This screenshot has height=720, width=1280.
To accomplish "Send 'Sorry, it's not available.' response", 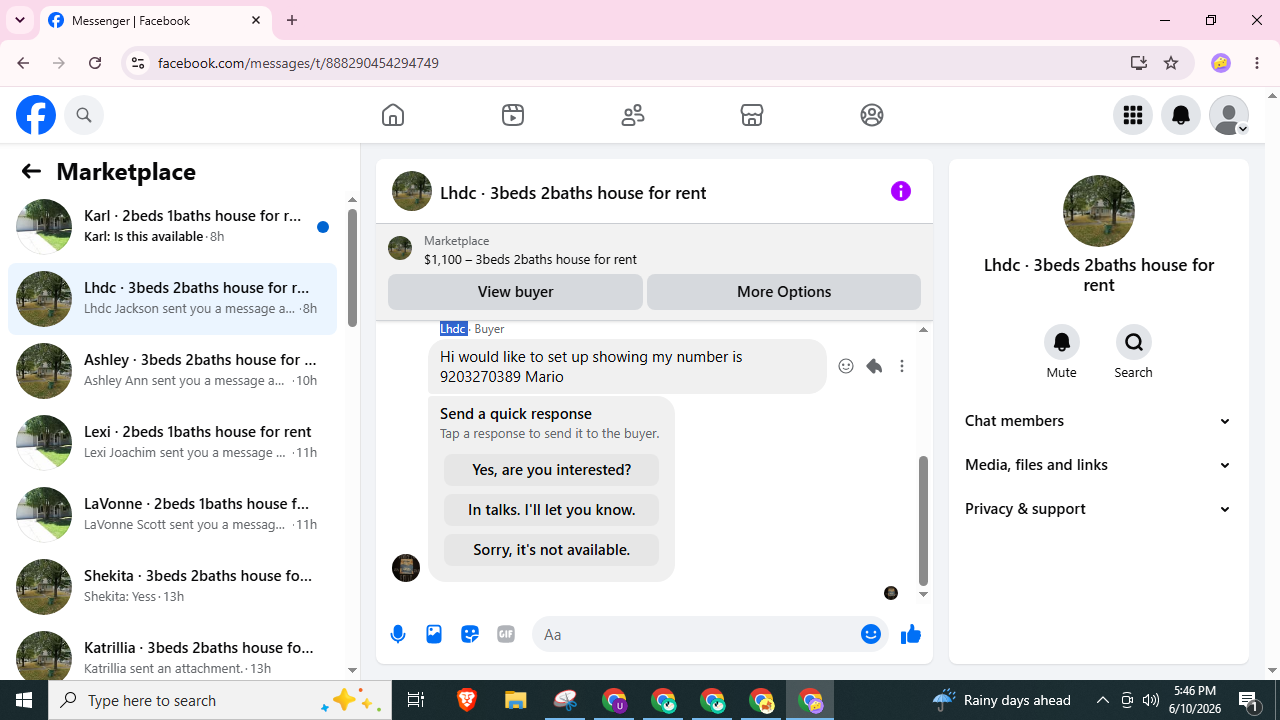I will coord(551,550).
